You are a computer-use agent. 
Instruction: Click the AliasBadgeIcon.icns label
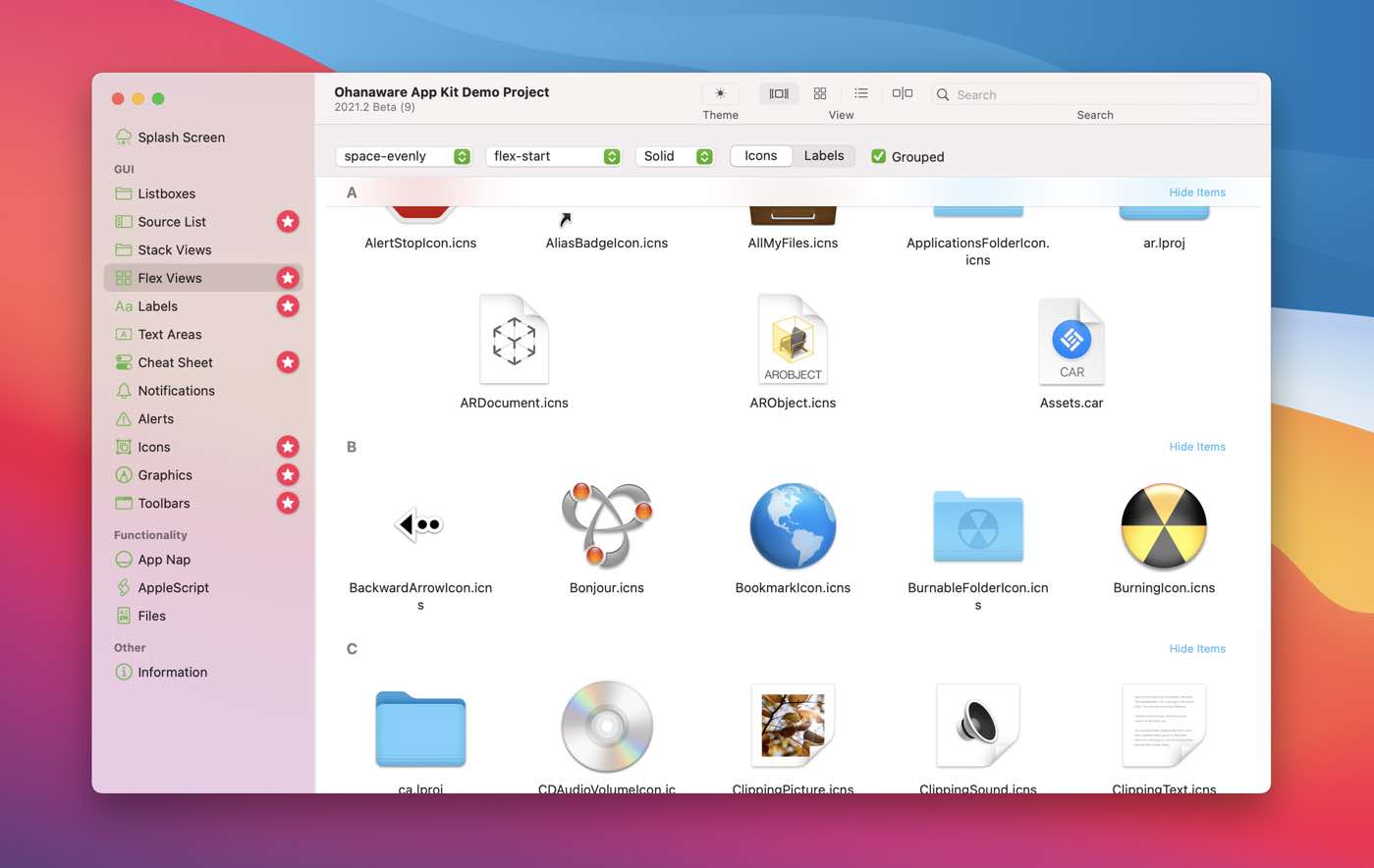point(607,244)
